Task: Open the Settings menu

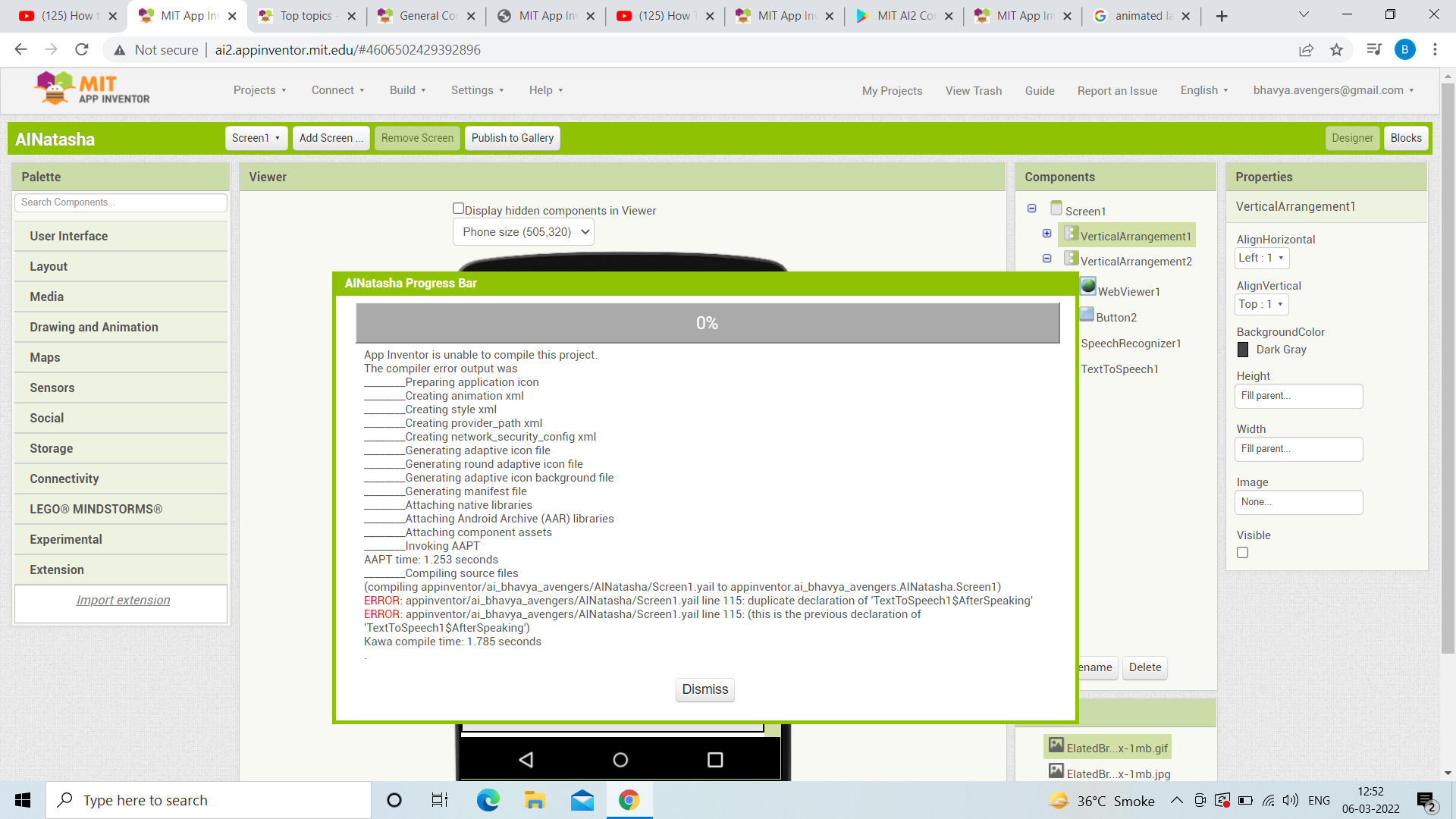Action: (477, 90)
